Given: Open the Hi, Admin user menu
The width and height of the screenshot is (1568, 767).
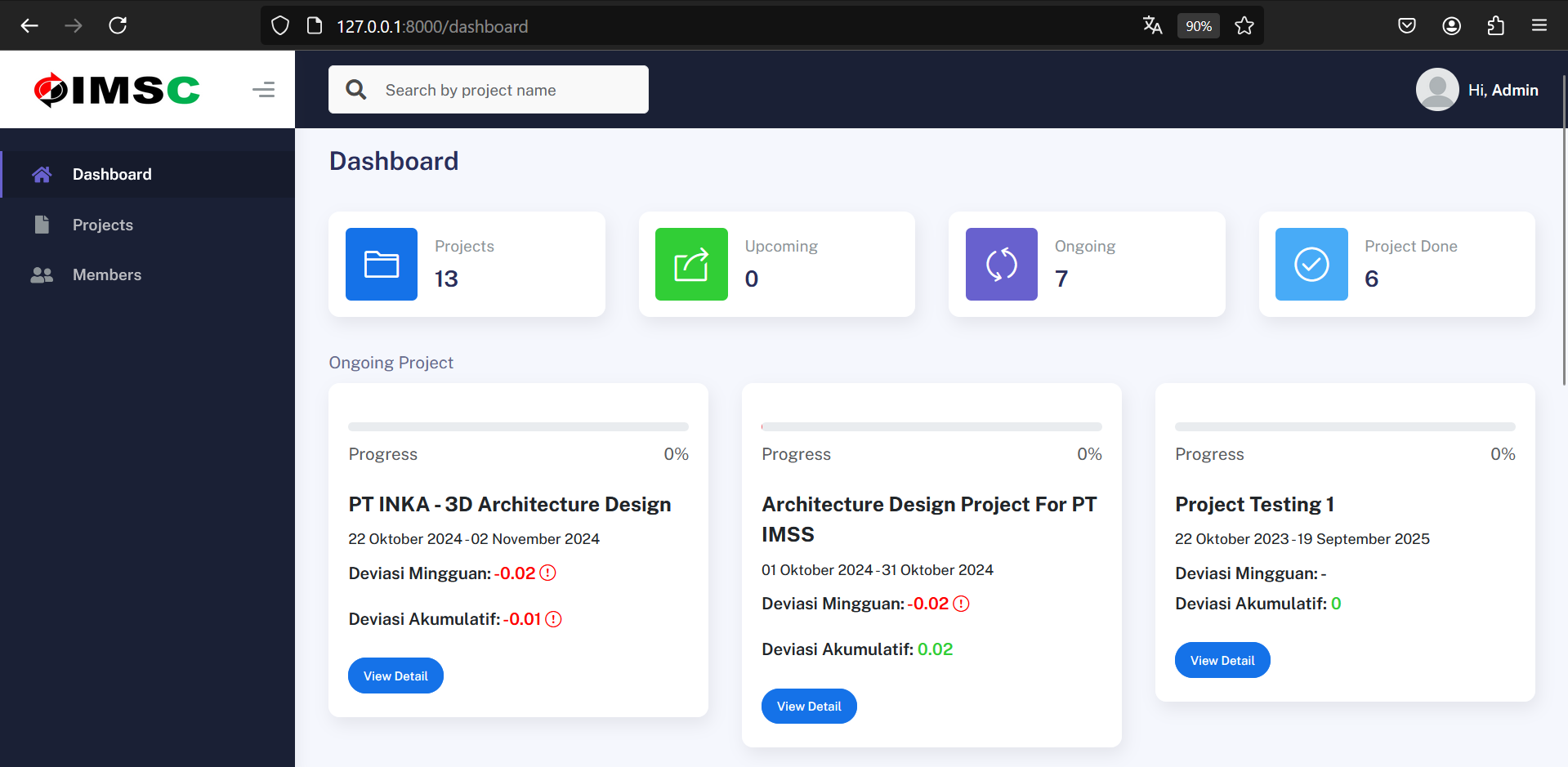Looking at the screenshot, I should coord(1502,90).
